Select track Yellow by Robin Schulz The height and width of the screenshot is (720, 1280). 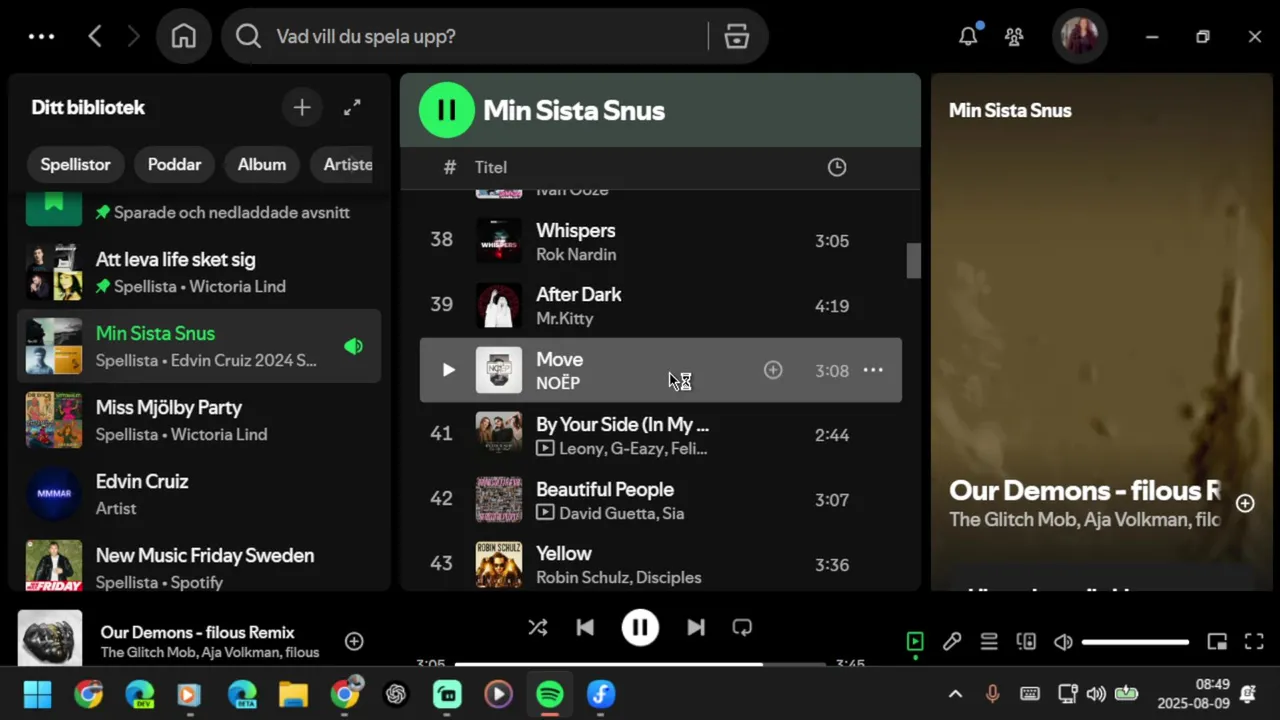click(660, 564)
